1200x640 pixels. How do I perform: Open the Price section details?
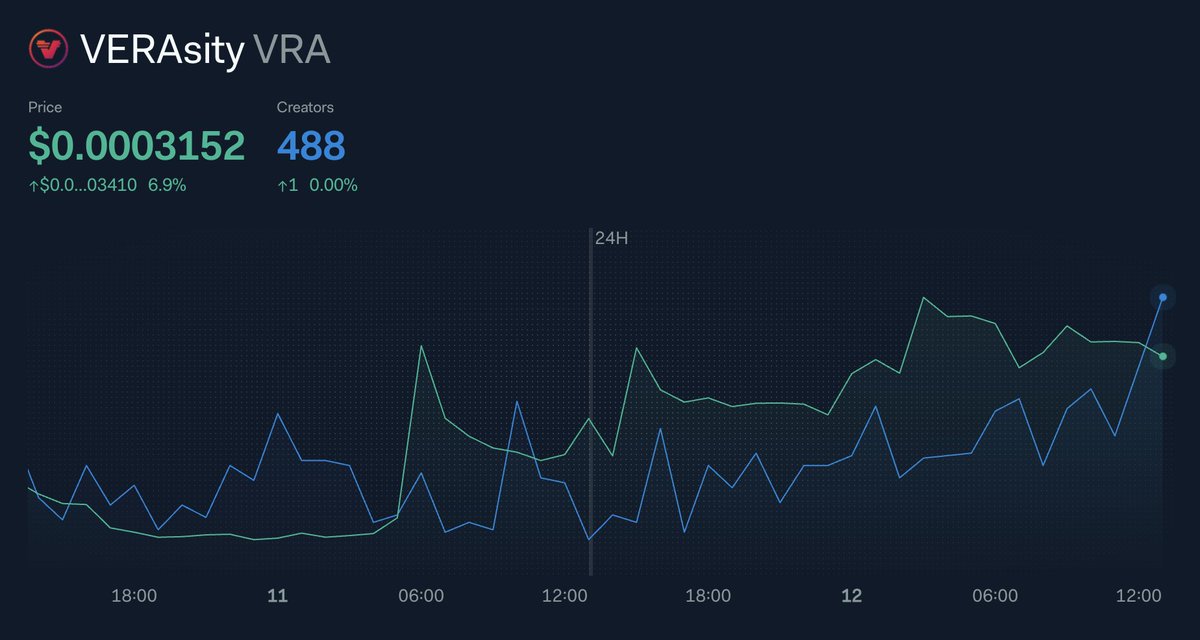44,107
